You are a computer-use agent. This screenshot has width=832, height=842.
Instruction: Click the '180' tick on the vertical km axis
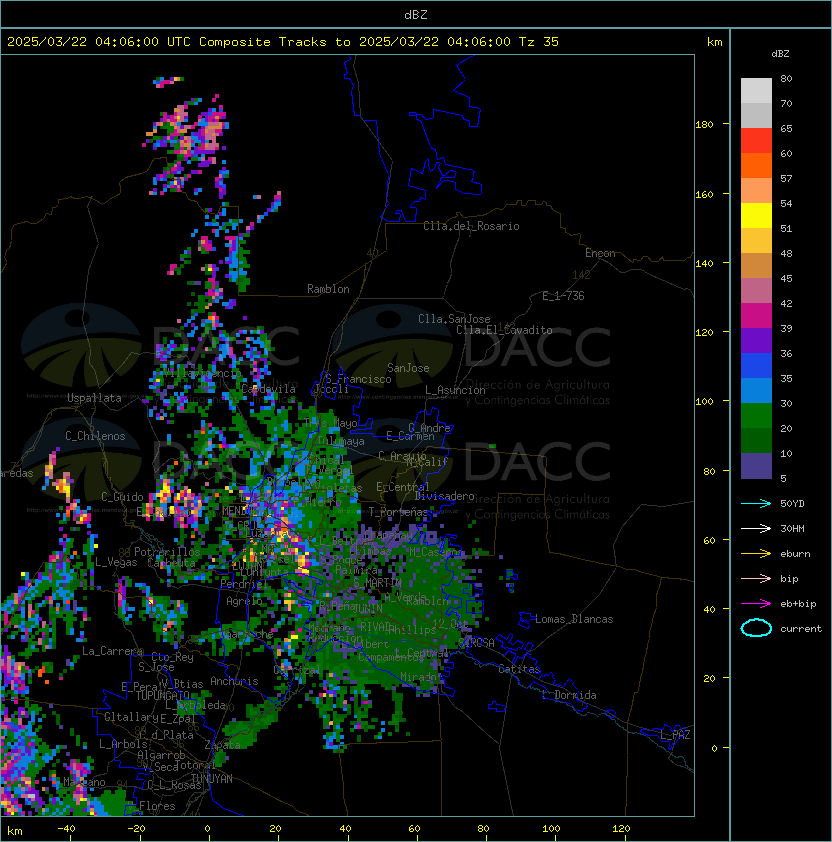coord(704,125)
